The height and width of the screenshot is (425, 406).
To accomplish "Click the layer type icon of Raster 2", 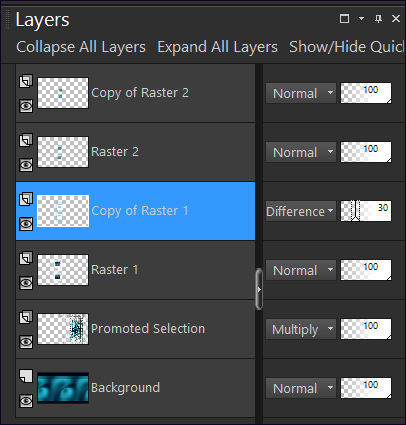I will click(x=26, y=140).
